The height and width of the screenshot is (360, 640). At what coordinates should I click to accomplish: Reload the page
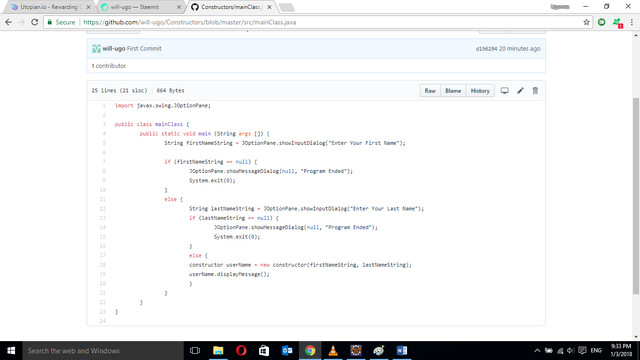35,22
